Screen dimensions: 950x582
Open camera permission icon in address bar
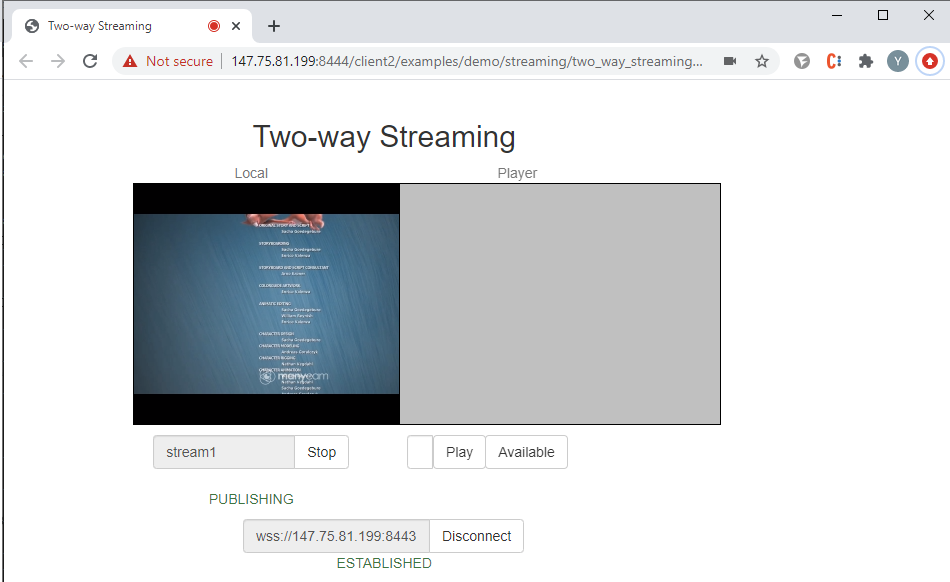point(730,61)
